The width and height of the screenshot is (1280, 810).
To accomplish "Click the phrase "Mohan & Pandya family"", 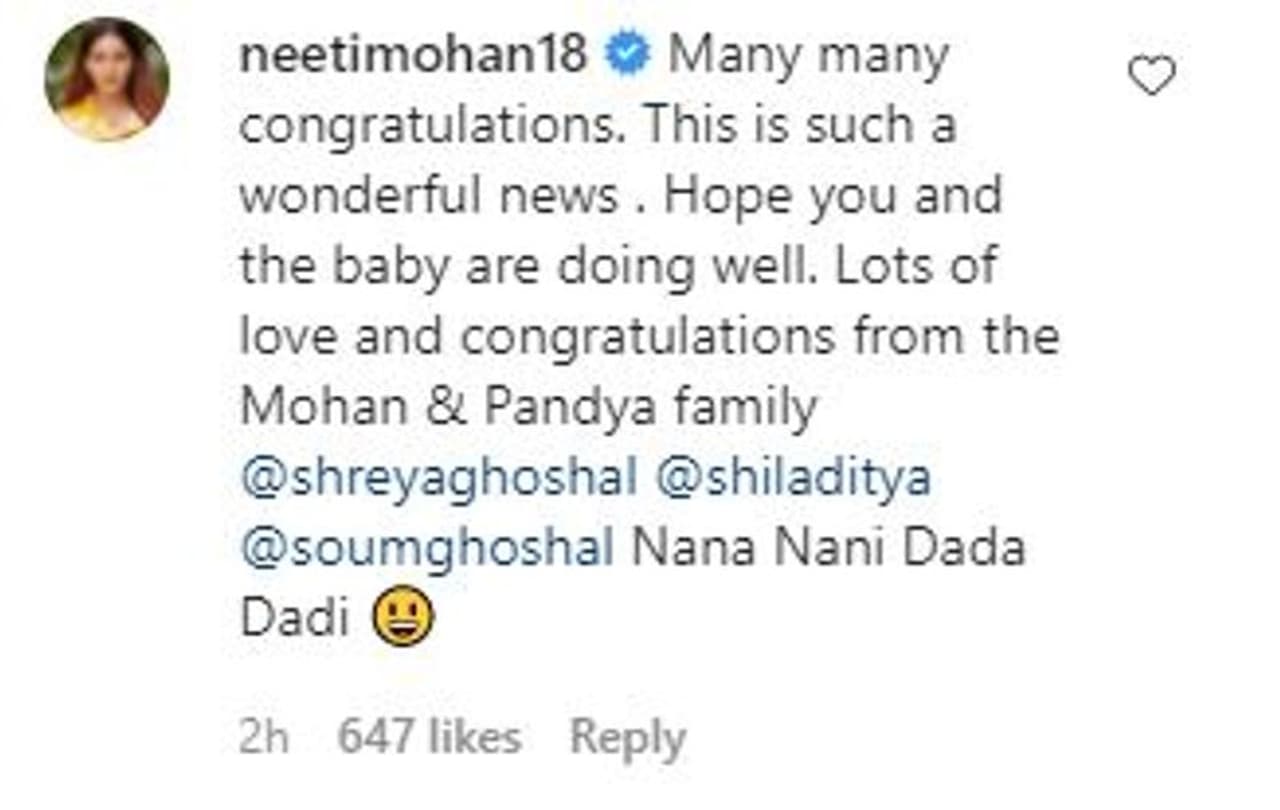I will tap(528, 408).
